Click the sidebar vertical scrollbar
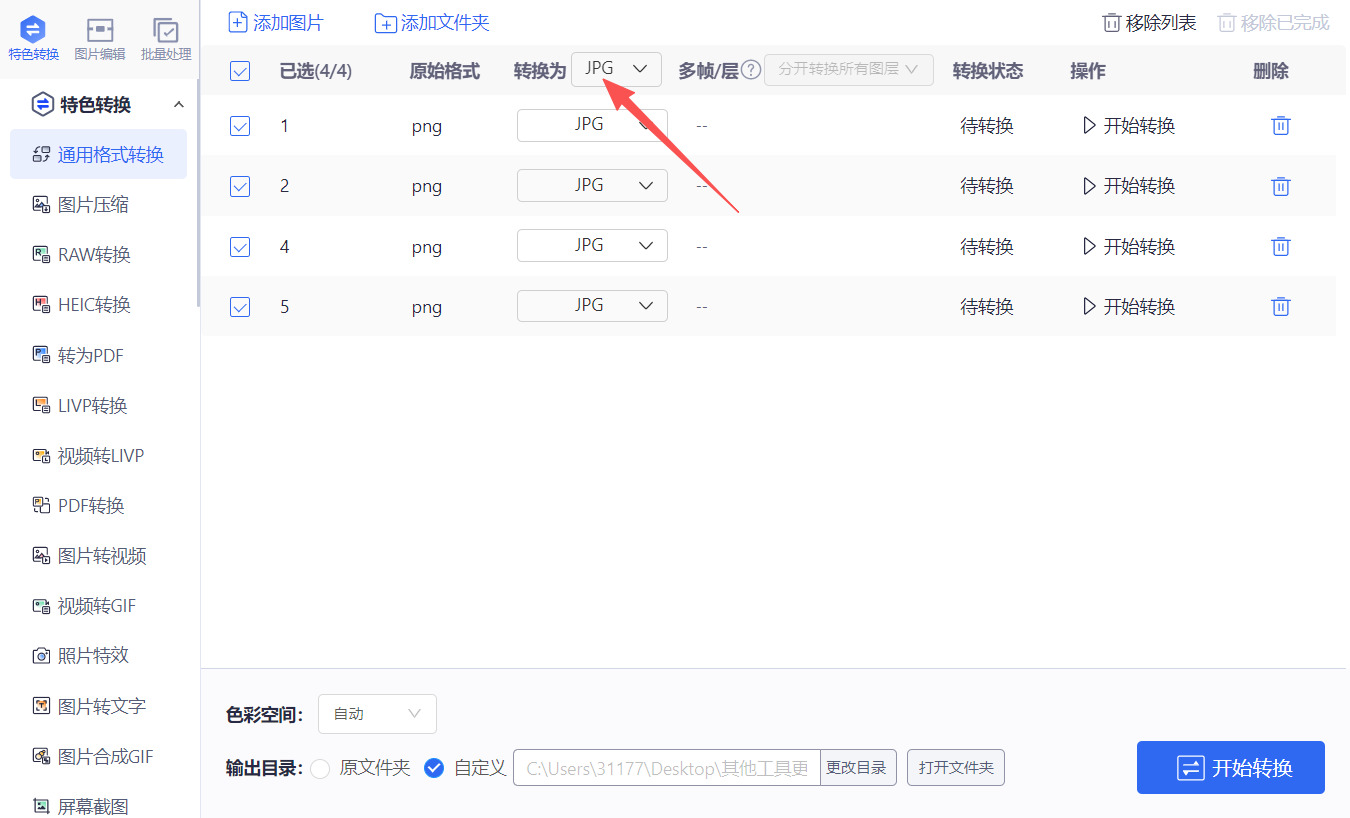This screenshot has width=1350, height=818. click(197, 193)
